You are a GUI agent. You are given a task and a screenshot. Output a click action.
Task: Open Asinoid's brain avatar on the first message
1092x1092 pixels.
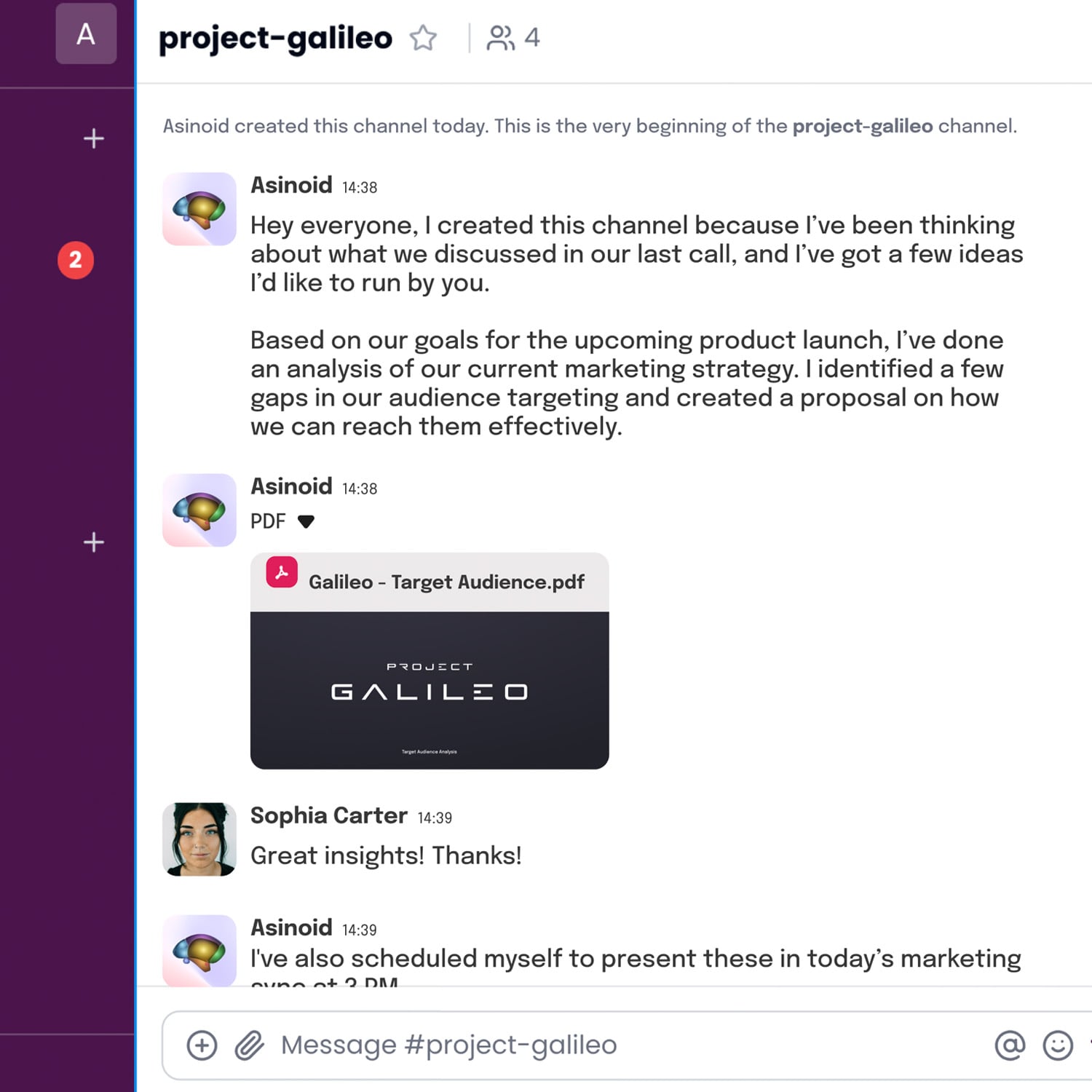click(x=198, y=208)
